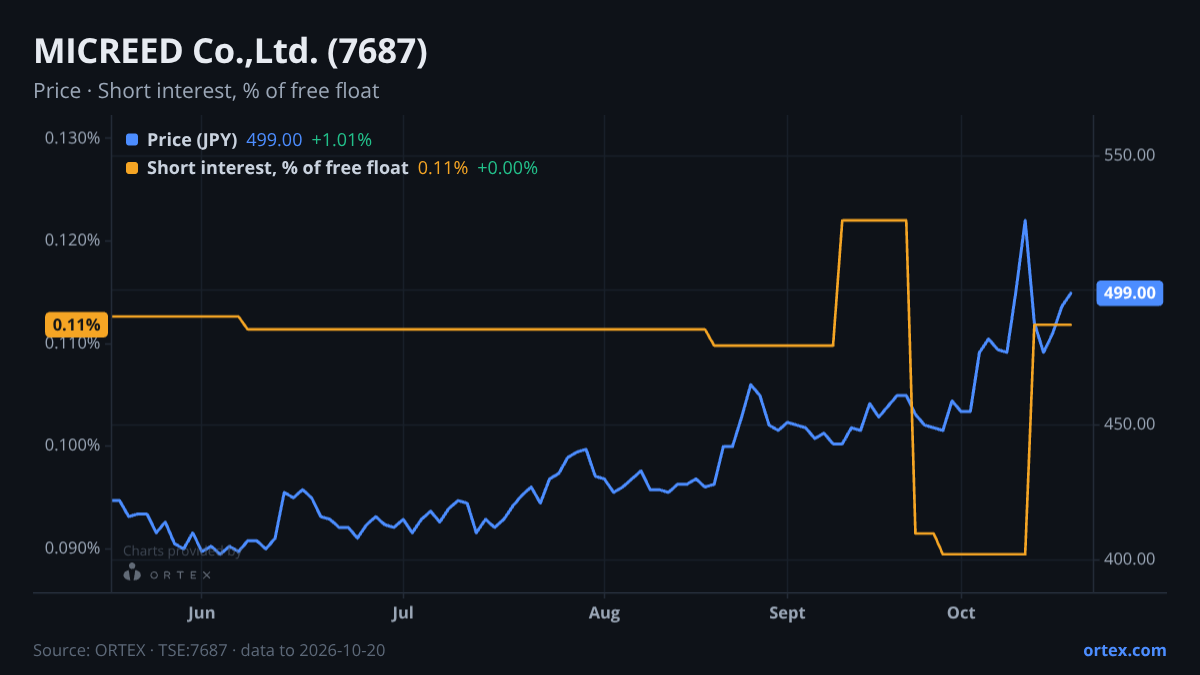The height and width of the screenshot is (675, 1200).
Task: Click the Sept label on the time axis
Action: (x=787, y=612)
